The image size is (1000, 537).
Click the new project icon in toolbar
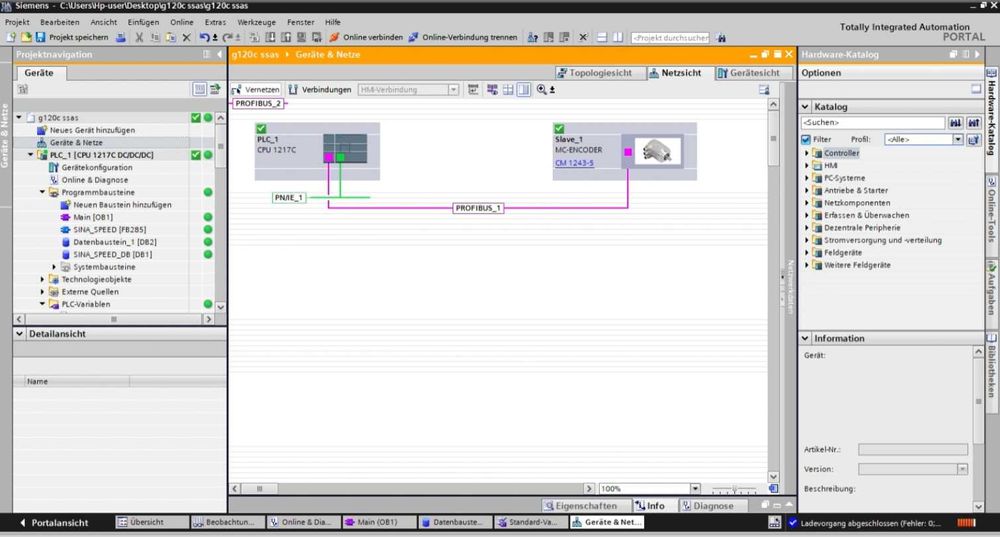11,38
